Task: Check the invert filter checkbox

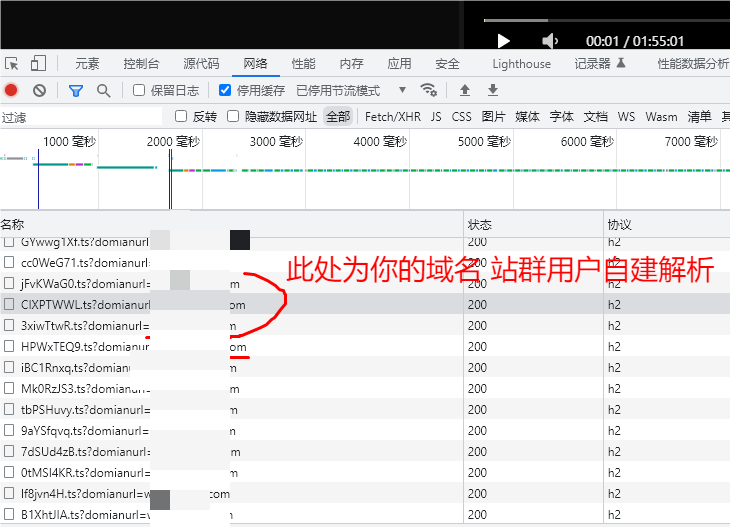Action: click(181, 116)
